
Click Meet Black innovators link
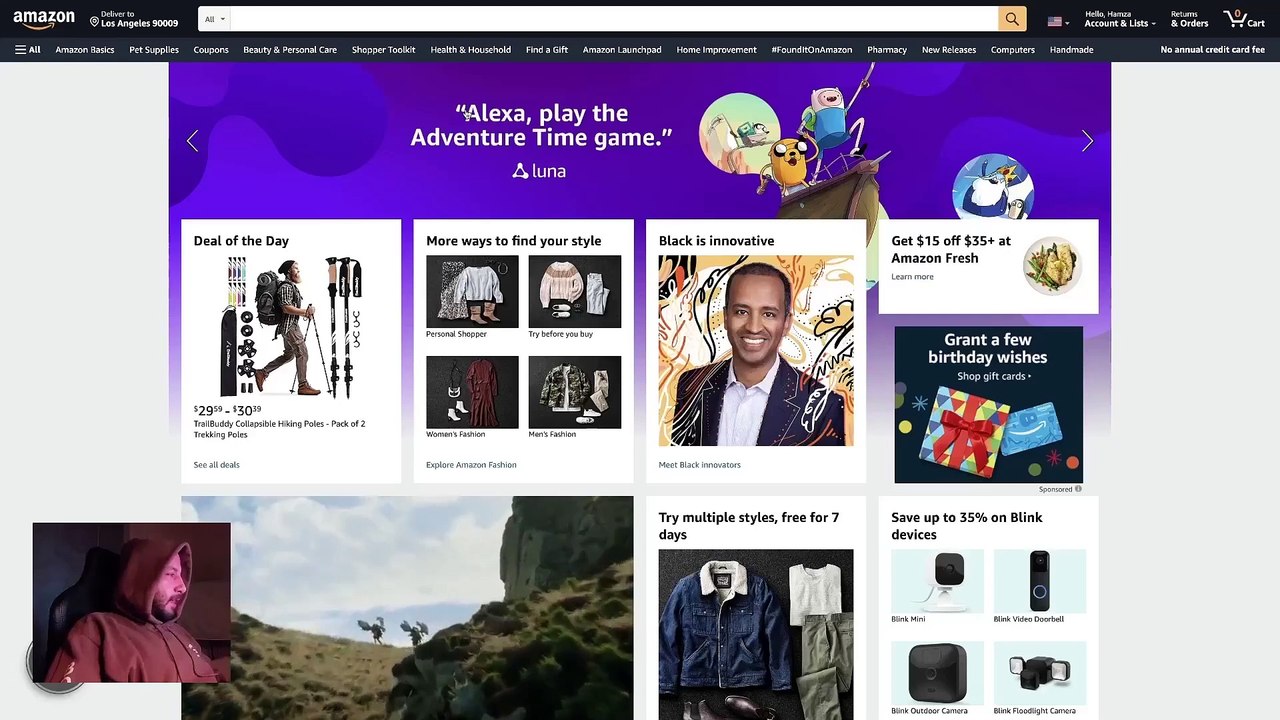click(700, 465)
